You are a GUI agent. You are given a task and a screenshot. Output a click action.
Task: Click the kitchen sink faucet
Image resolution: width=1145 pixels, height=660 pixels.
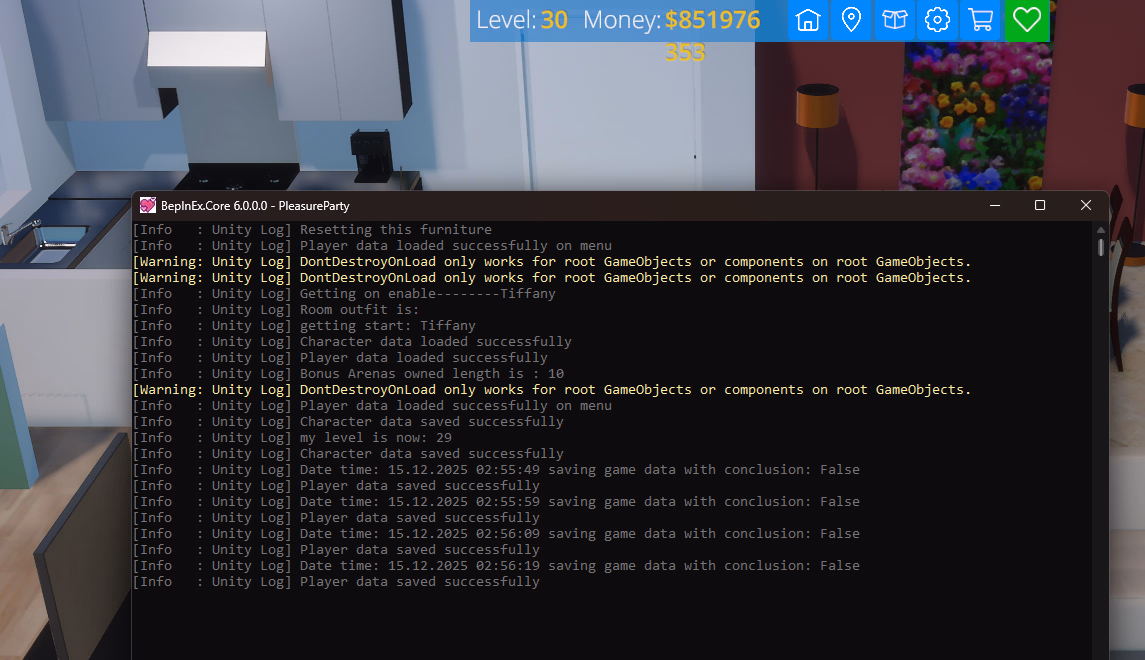coord(18,232)
